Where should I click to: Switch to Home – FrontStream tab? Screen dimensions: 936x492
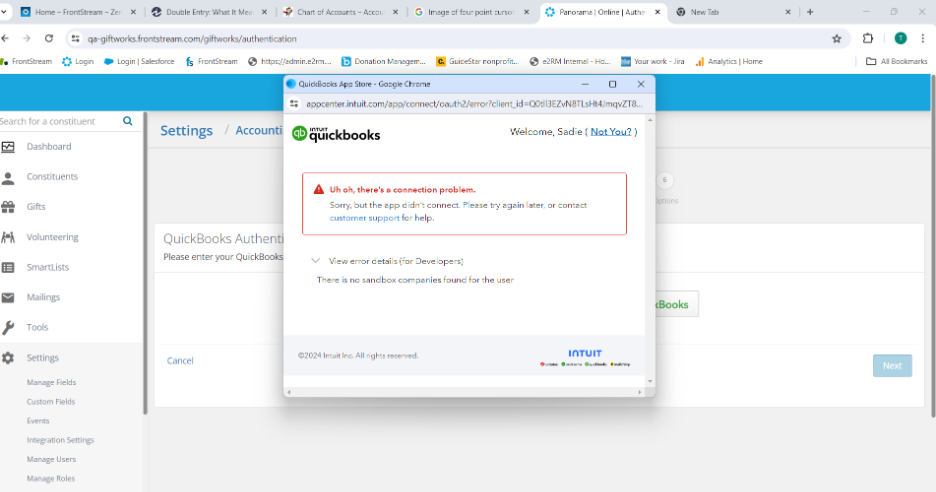point(78,12)
